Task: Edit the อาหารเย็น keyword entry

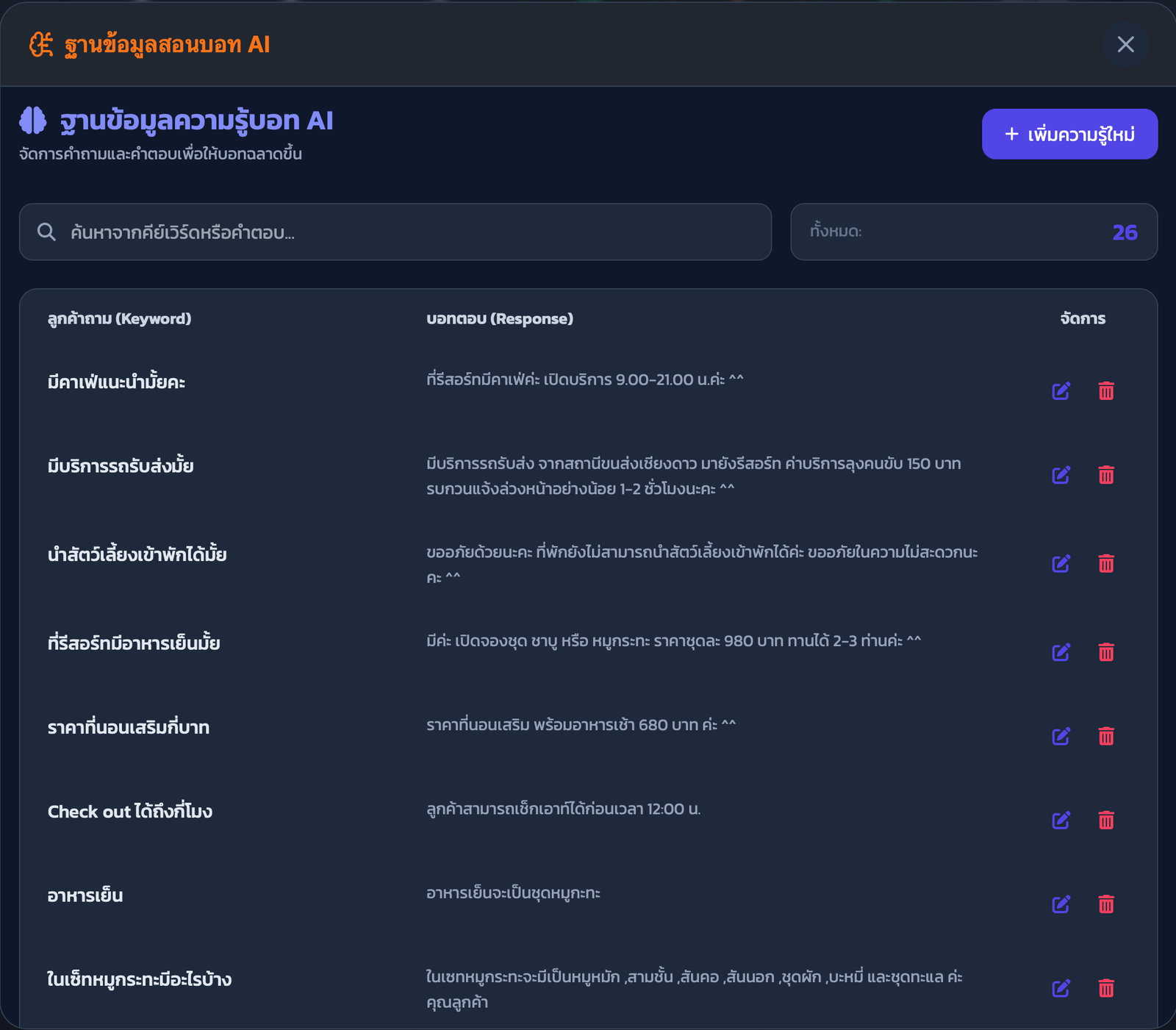Action: coord(1061,904)
